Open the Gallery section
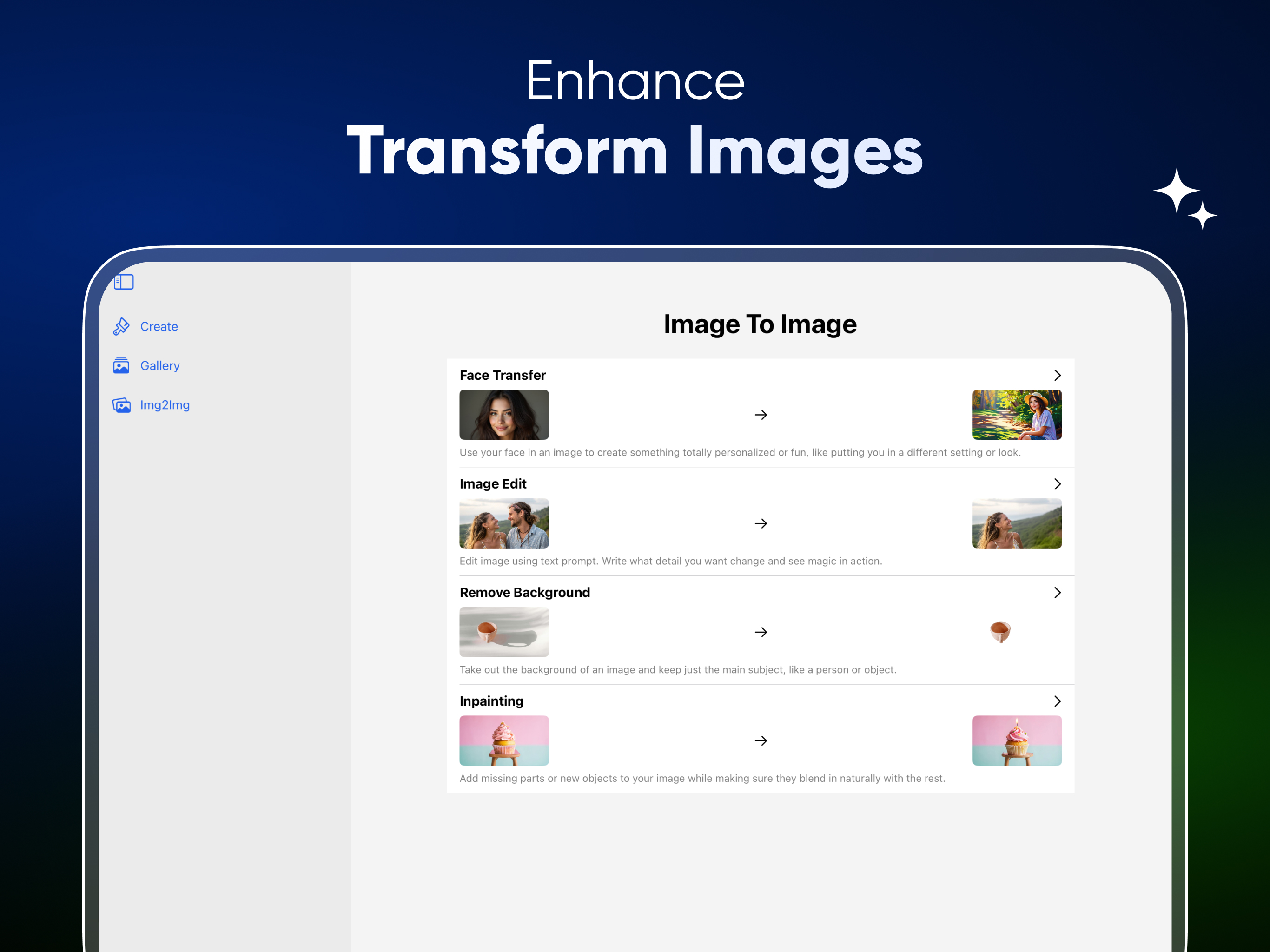The height and width of the screenshot is (952, 1270). 159,365
